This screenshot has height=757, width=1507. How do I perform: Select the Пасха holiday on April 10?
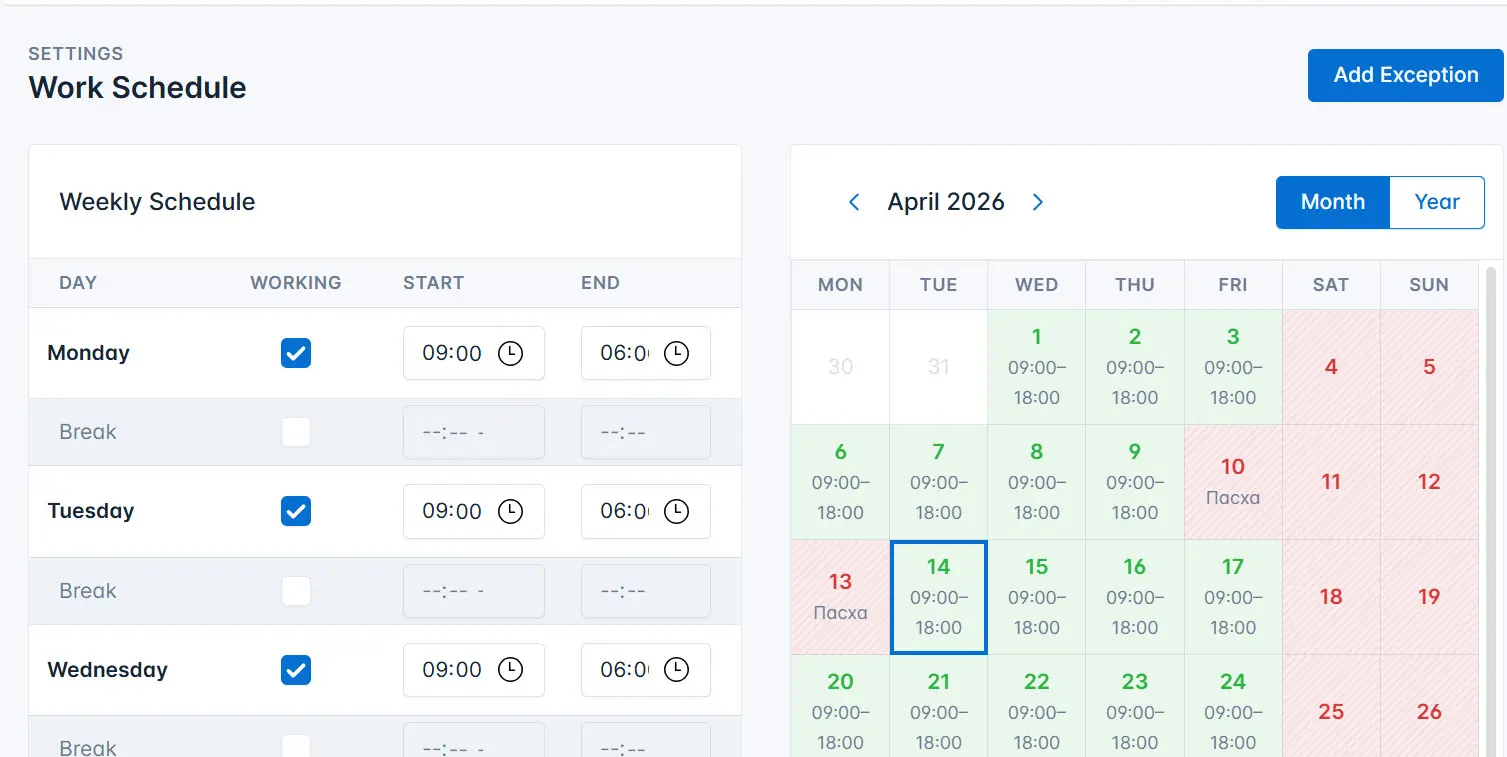click(1233, 481)
